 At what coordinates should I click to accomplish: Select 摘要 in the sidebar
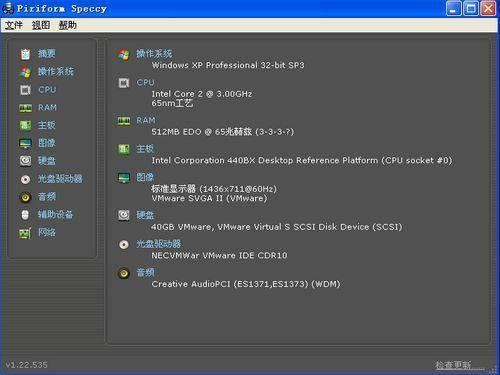tap(47, 54)
